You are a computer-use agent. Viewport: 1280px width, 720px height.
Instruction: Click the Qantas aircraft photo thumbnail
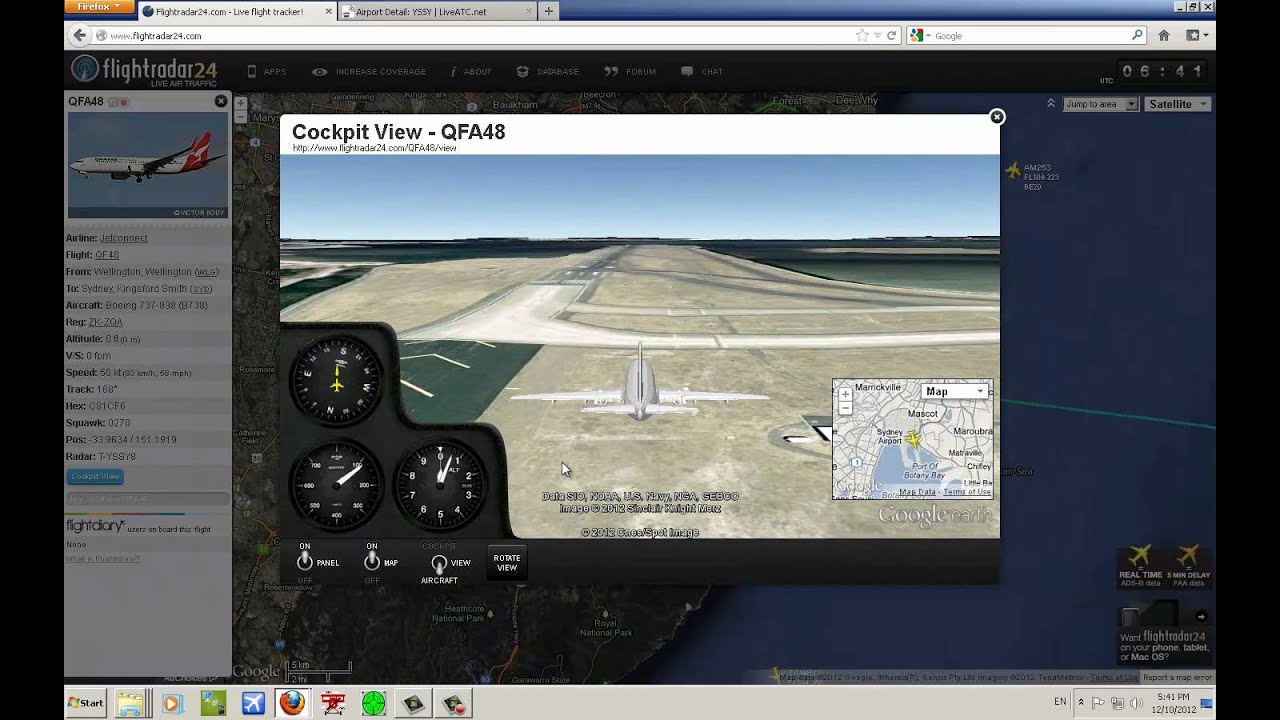click(x=148, y=165)
